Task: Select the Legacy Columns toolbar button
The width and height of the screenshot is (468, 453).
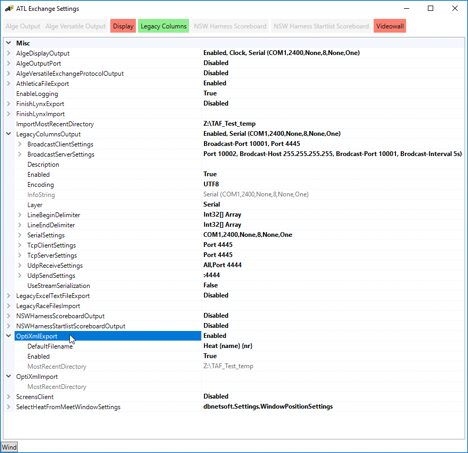Action: coord(163,26)
